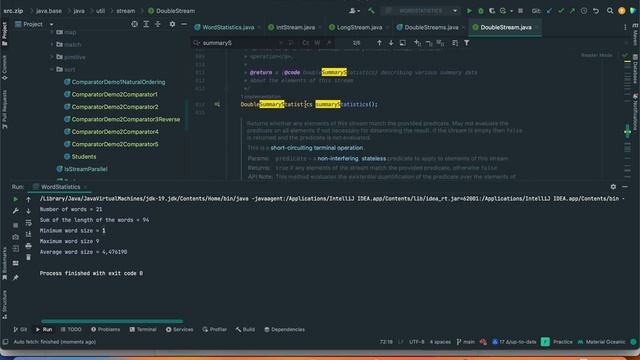Open user account dropdown in toolbar
The image size is (640, 360).
click(354, 11)
